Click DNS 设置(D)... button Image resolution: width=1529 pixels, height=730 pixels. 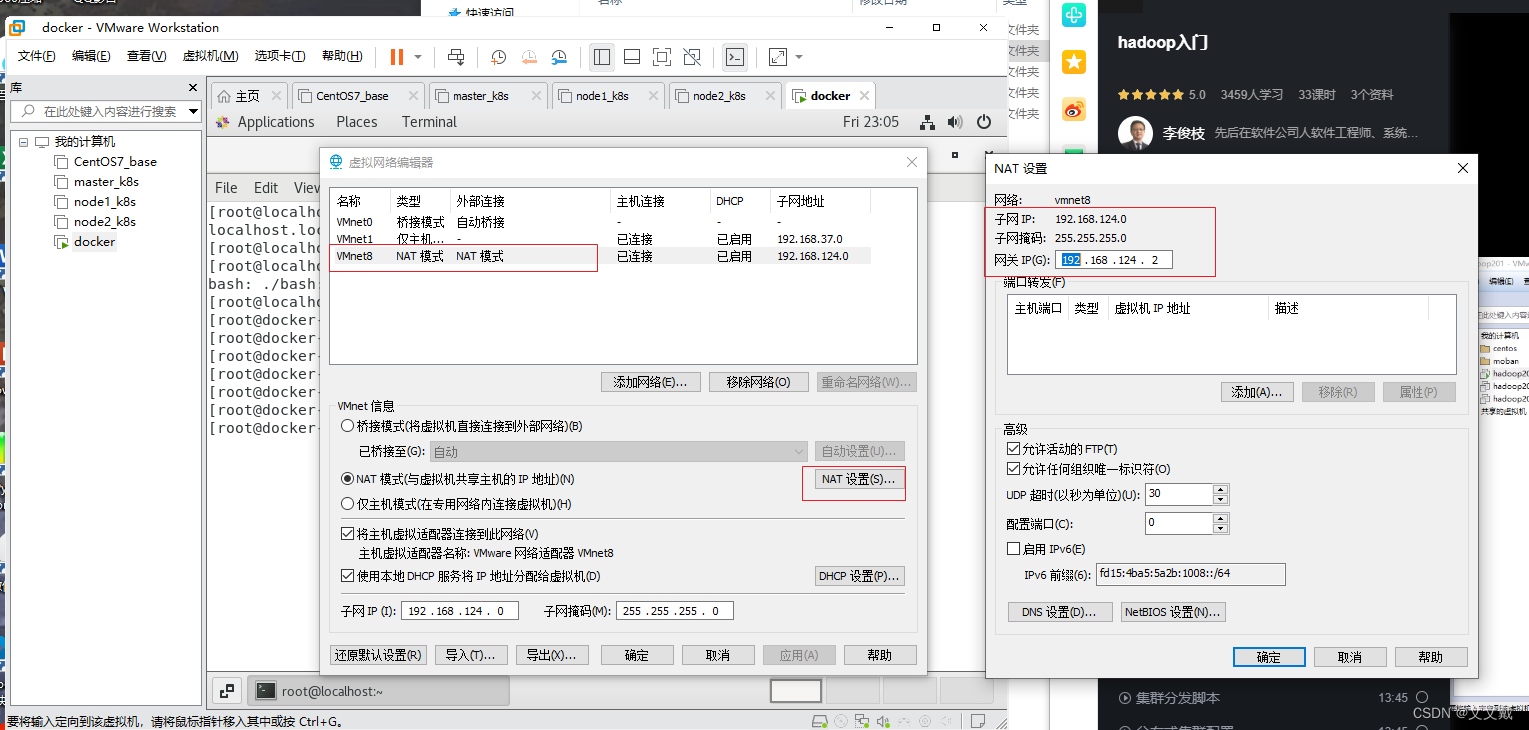click(1059, 612)
